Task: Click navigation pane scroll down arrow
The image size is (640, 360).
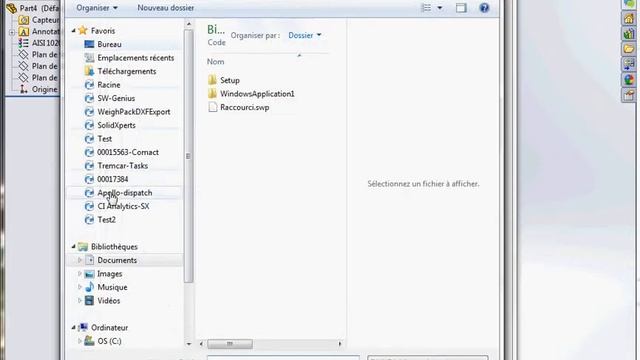Action: (188, 344)
